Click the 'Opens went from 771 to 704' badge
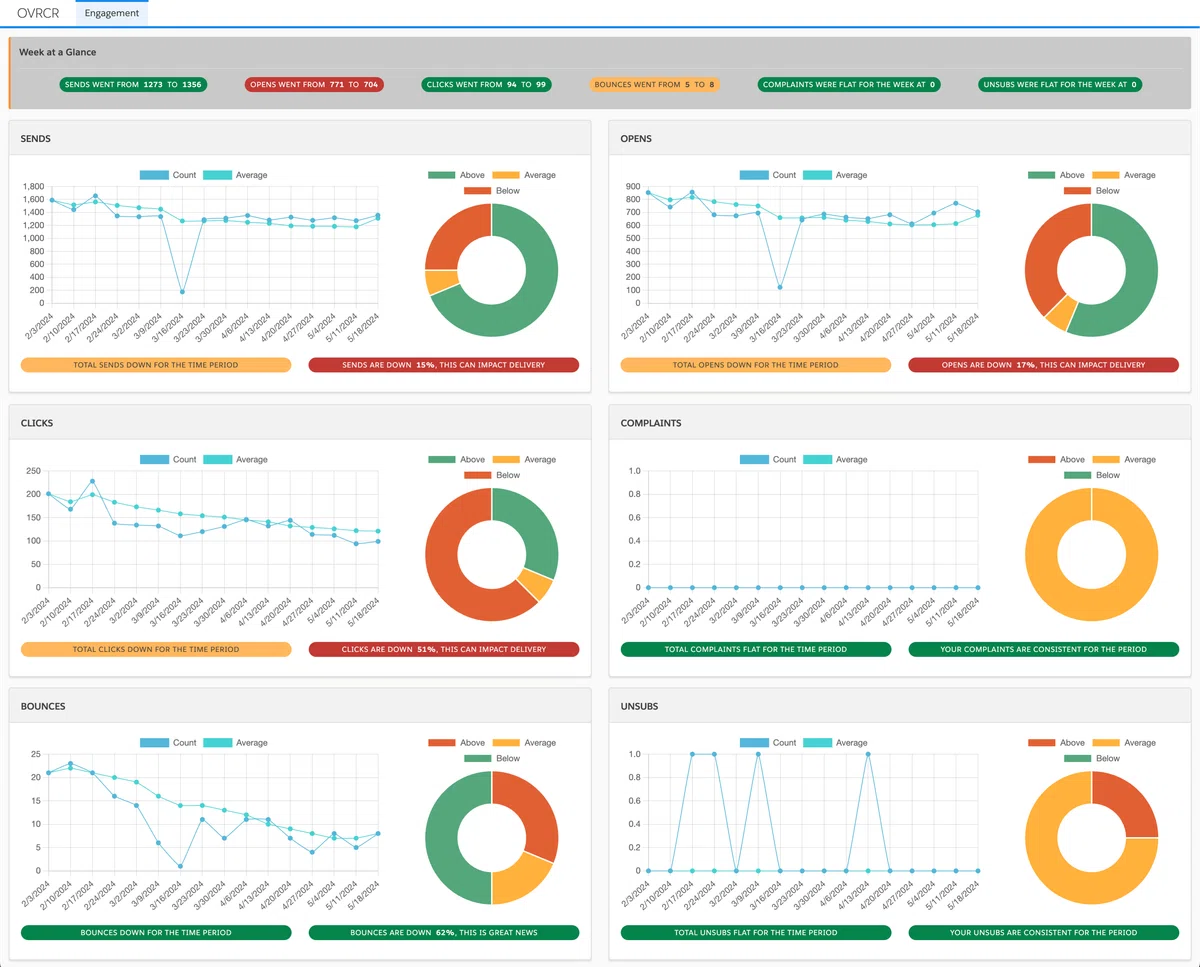 [x=314, y=85]
